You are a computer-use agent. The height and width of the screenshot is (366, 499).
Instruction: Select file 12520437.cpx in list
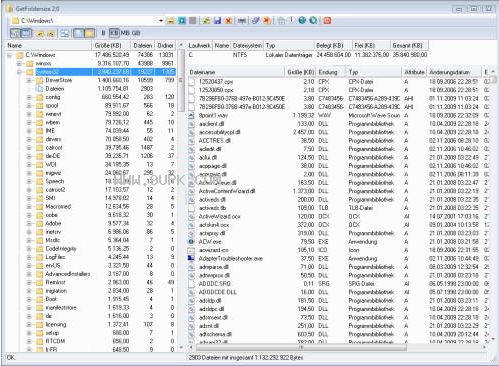[216, 82]
